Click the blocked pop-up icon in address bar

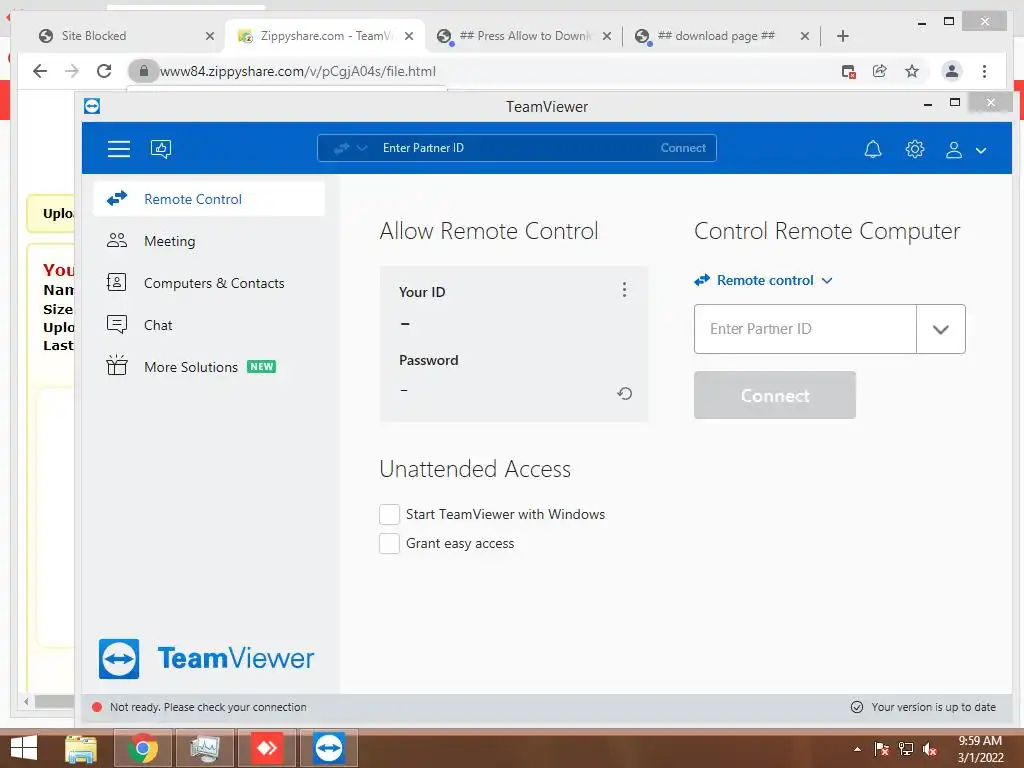[x=848, y=71]
